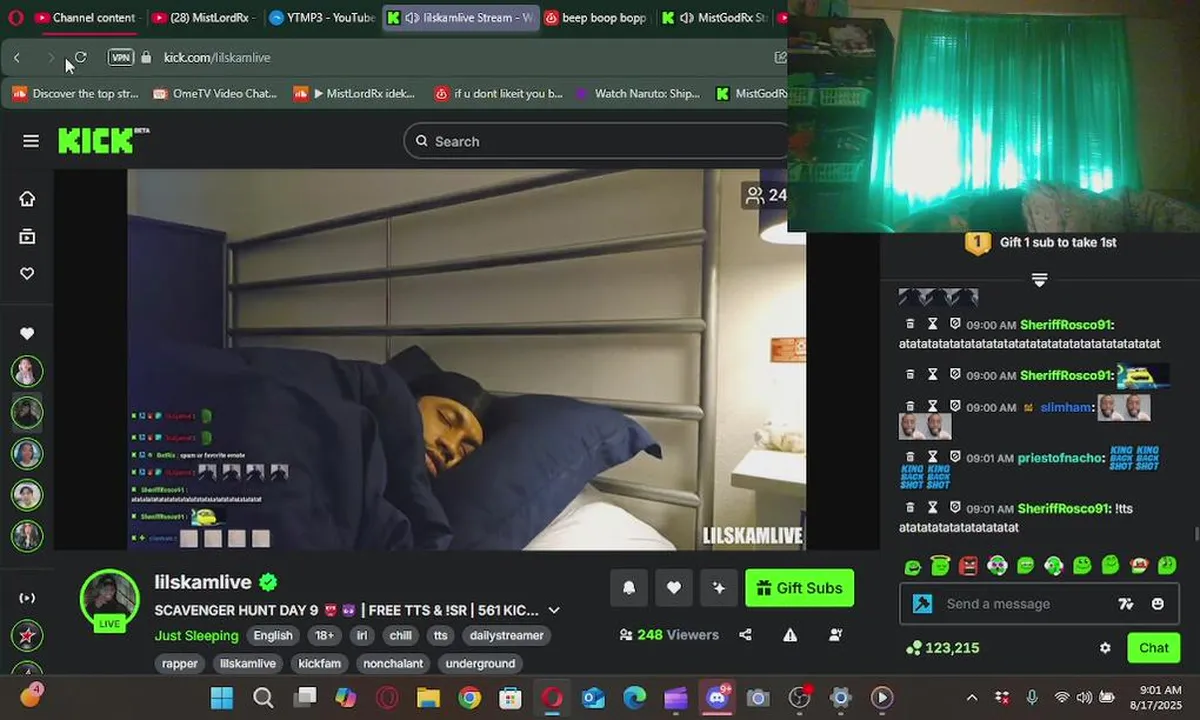This screenshot has width=1200, height=720.
Task: Reload the page in browser
Action: click(x=81, y=58)
